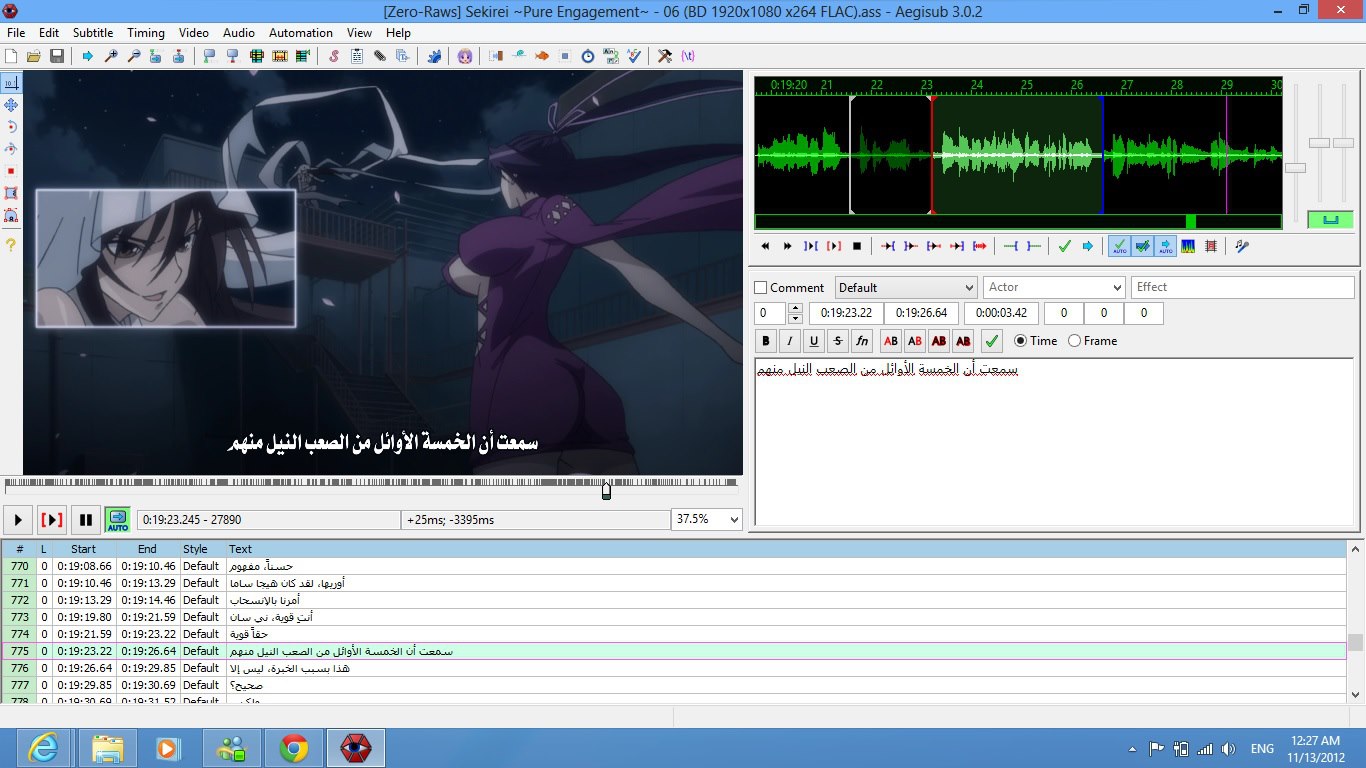Screen dimensions: 1366x768
Task: Click the audio waveform scrollbar thumb
Action: click(x=1190, y=222)
